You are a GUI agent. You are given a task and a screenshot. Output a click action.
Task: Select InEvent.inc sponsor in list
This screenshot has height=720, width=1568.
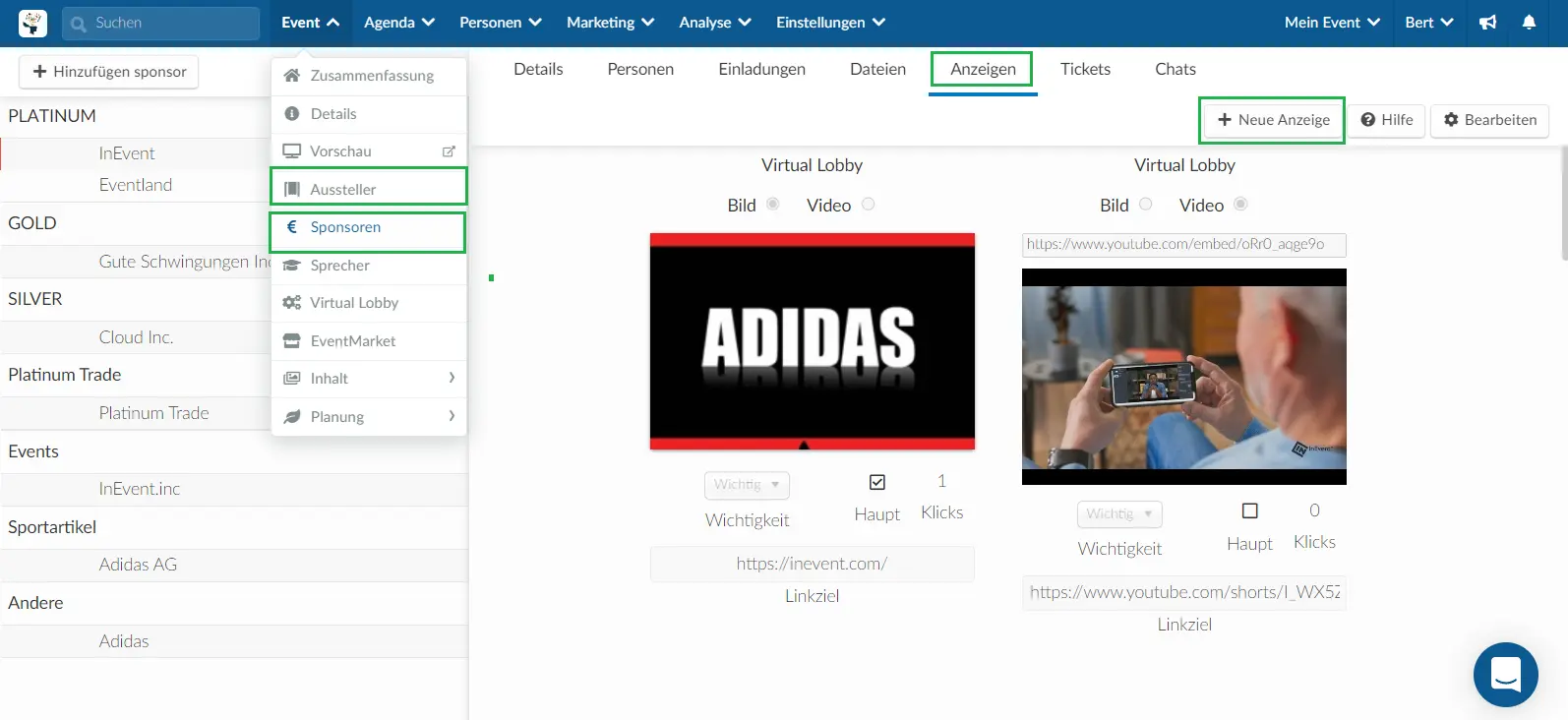click(x=139, y=489)
